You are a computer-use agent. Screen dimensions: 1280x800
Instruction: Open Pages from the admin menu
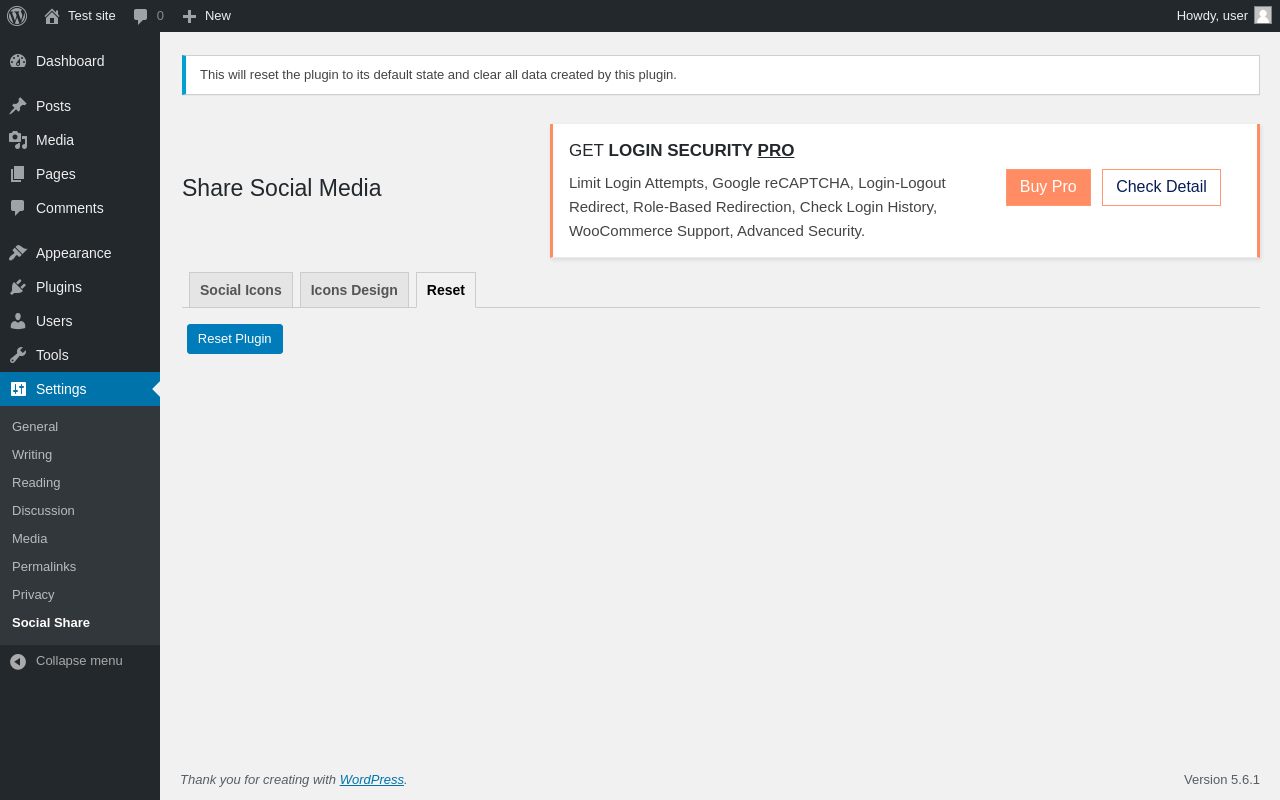click(x=80, y=174)
